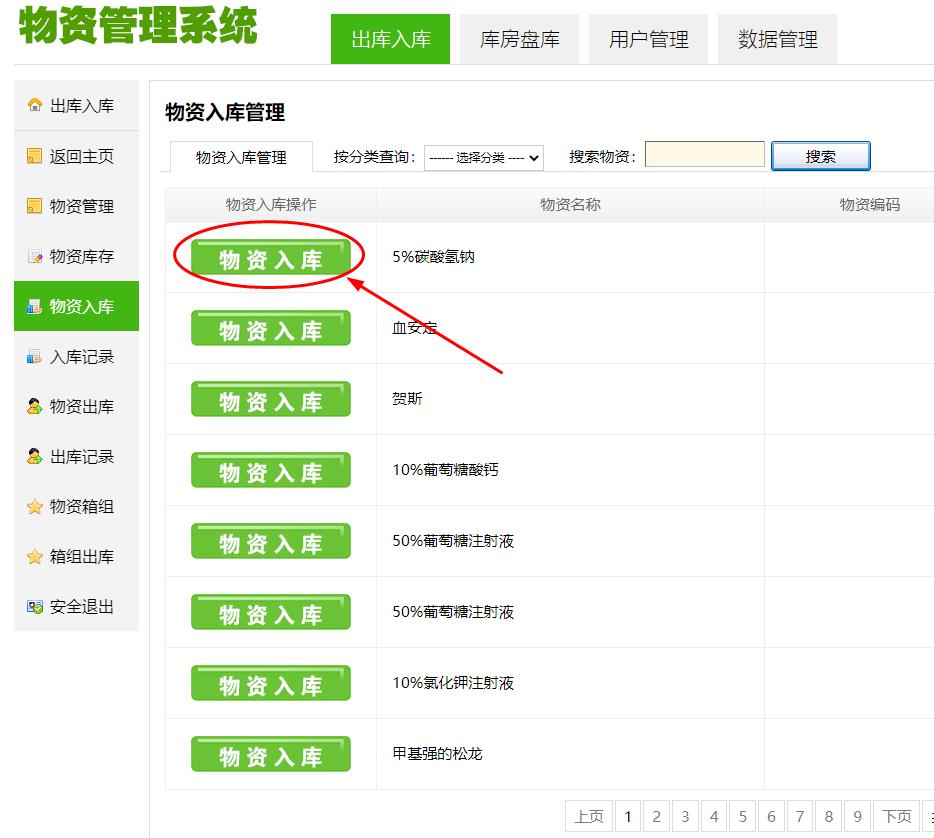Focus the 搜索物资 input field
This screenshot has width=934, height=838.
click(x=705, y=155)
